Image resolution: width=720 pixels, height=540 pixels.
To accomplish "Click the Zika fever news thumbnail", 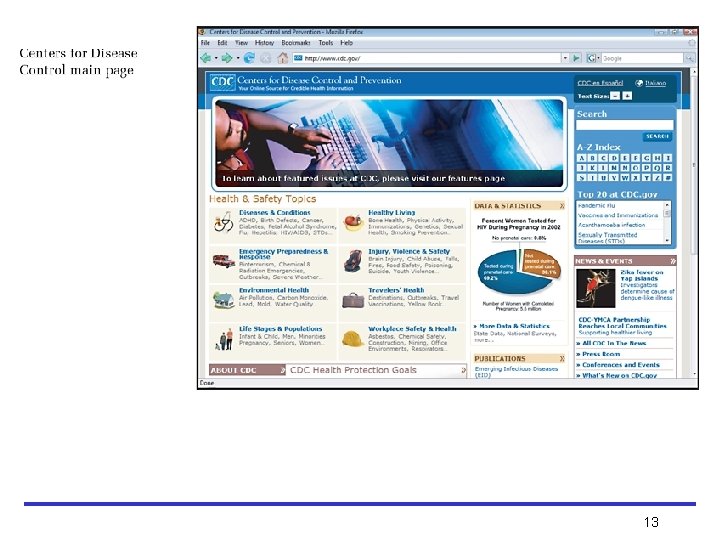I will (596, 288).
